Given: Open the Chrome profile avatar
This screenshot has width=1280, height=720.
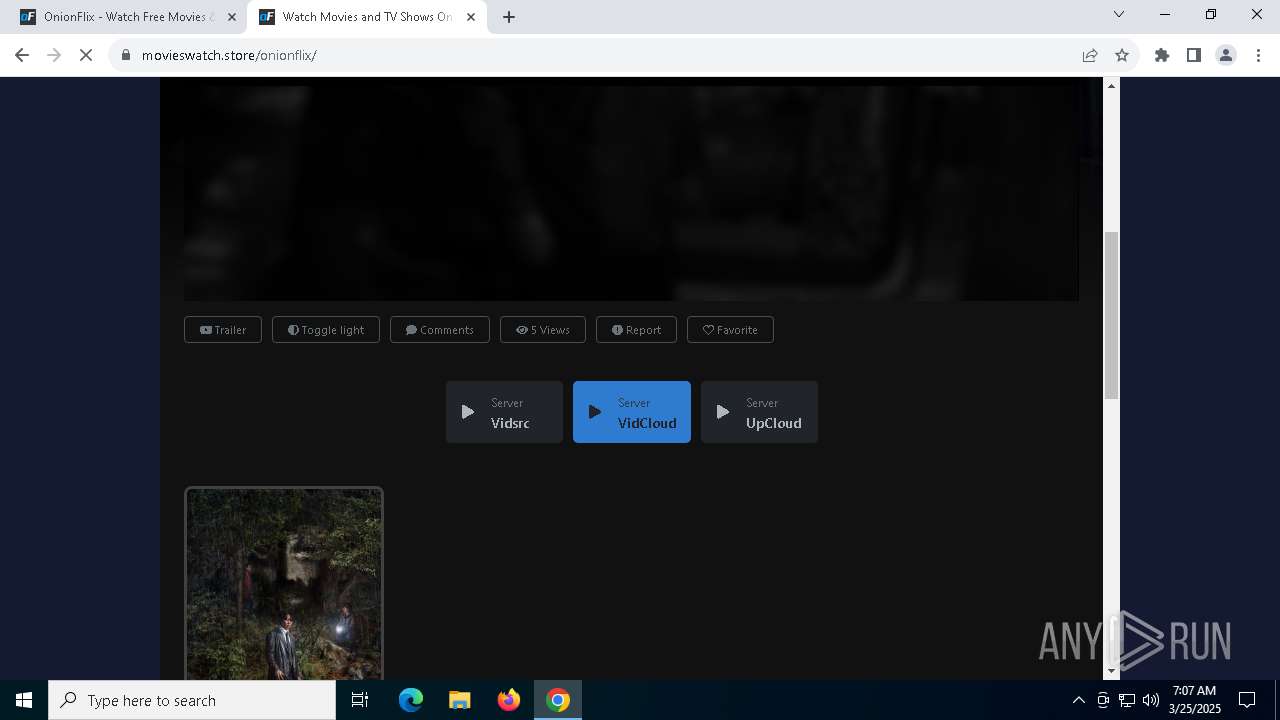Looking at the screenshot, I should point(1226,55).
